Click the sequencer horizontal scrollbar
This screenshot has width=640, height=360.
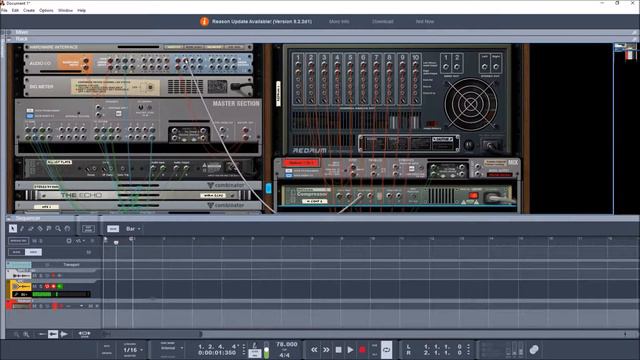(x=152, y=334)
